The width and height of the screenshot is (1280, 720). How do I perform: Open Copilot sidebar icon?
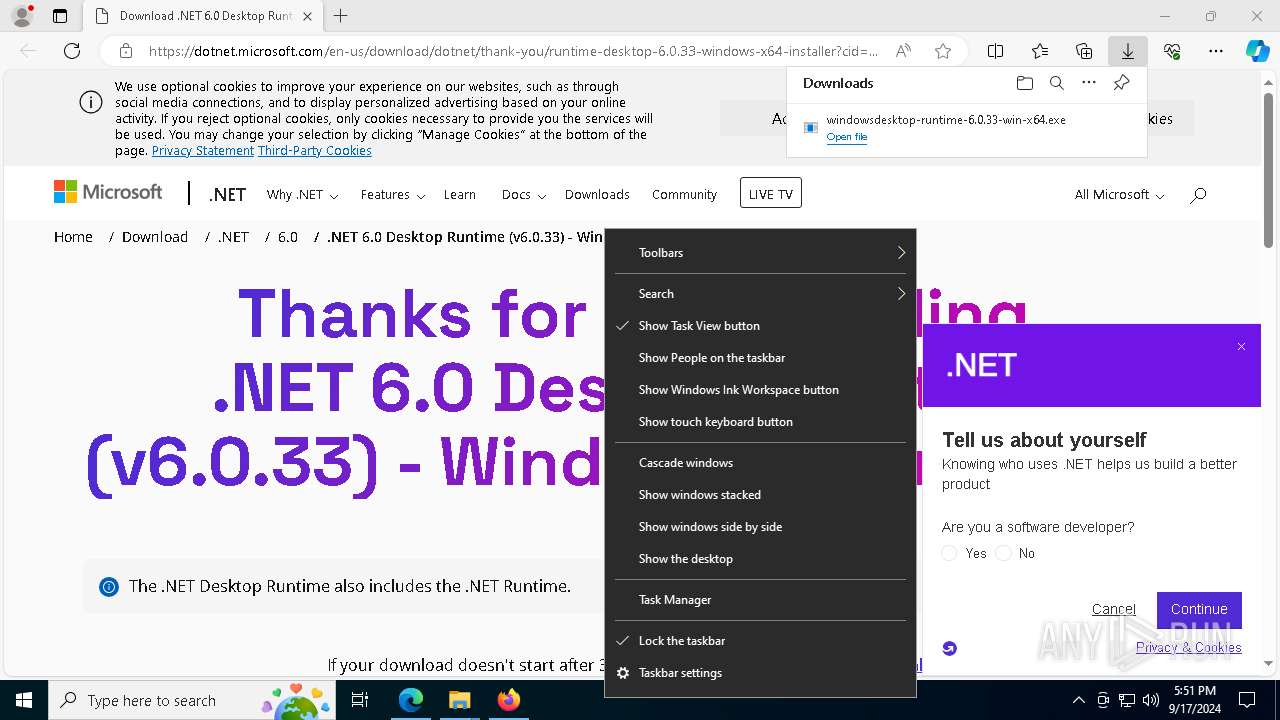click(x=1257, y=51)
